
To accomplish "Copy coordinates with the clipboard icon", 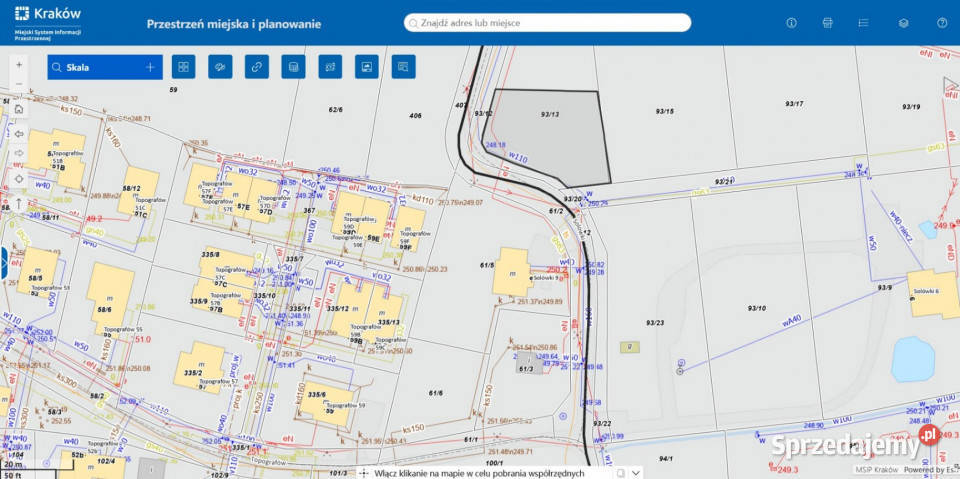I will 620,473.
